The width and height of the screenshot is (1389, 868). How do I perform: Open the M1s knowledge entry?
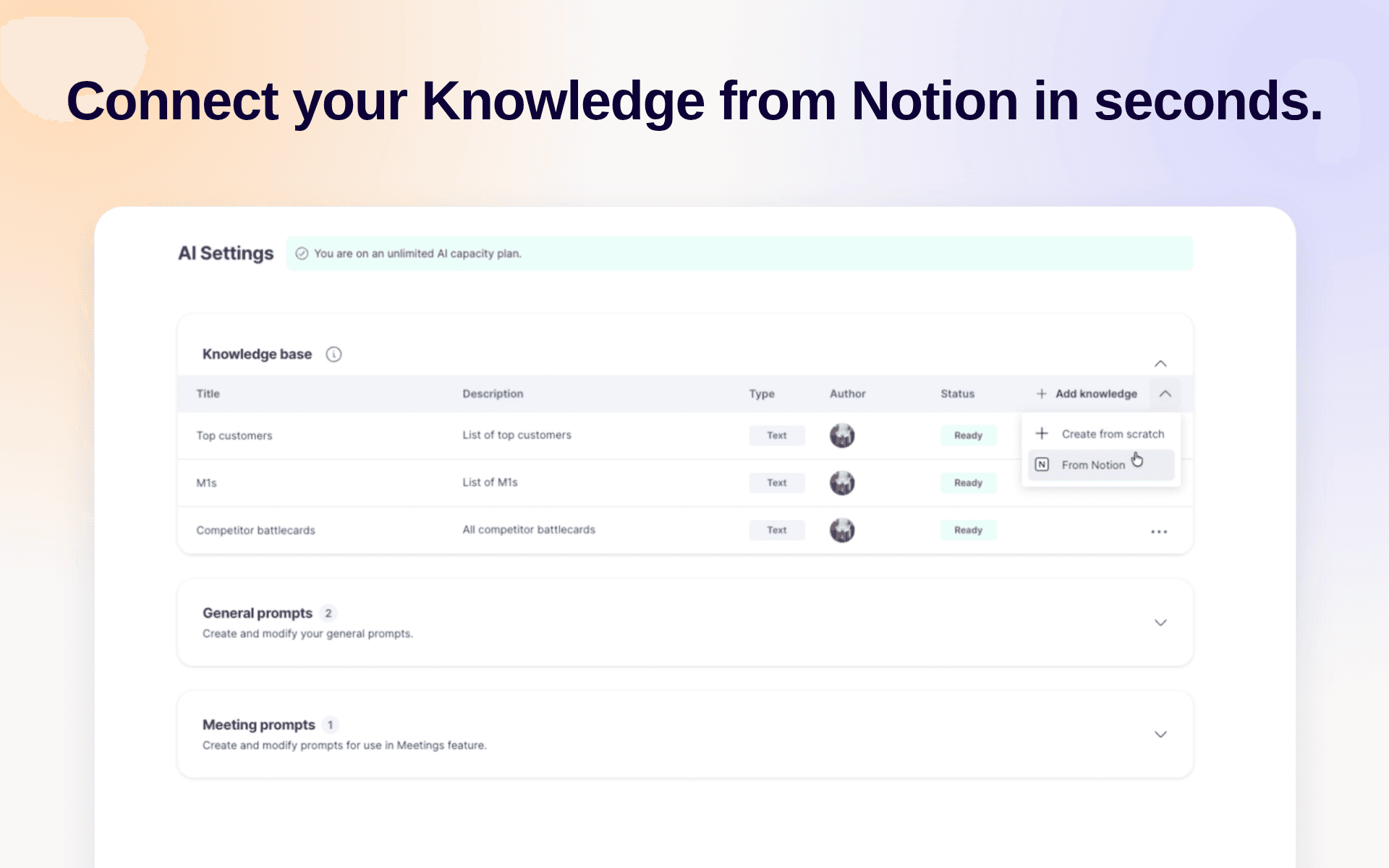click(x=206, y=483)
